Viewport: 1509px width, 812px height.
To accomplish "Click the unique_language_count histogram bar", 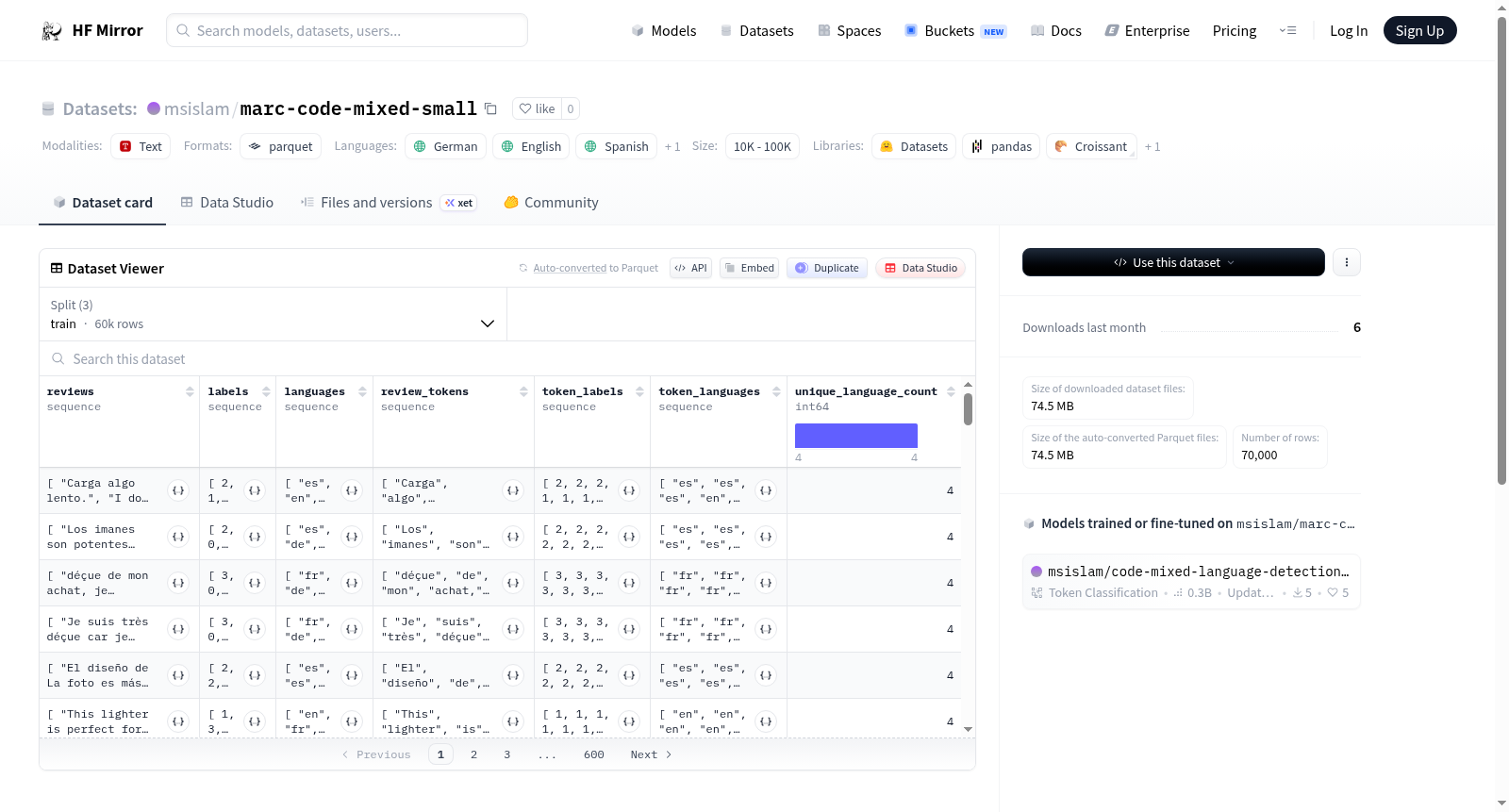I will click(856, 436).
